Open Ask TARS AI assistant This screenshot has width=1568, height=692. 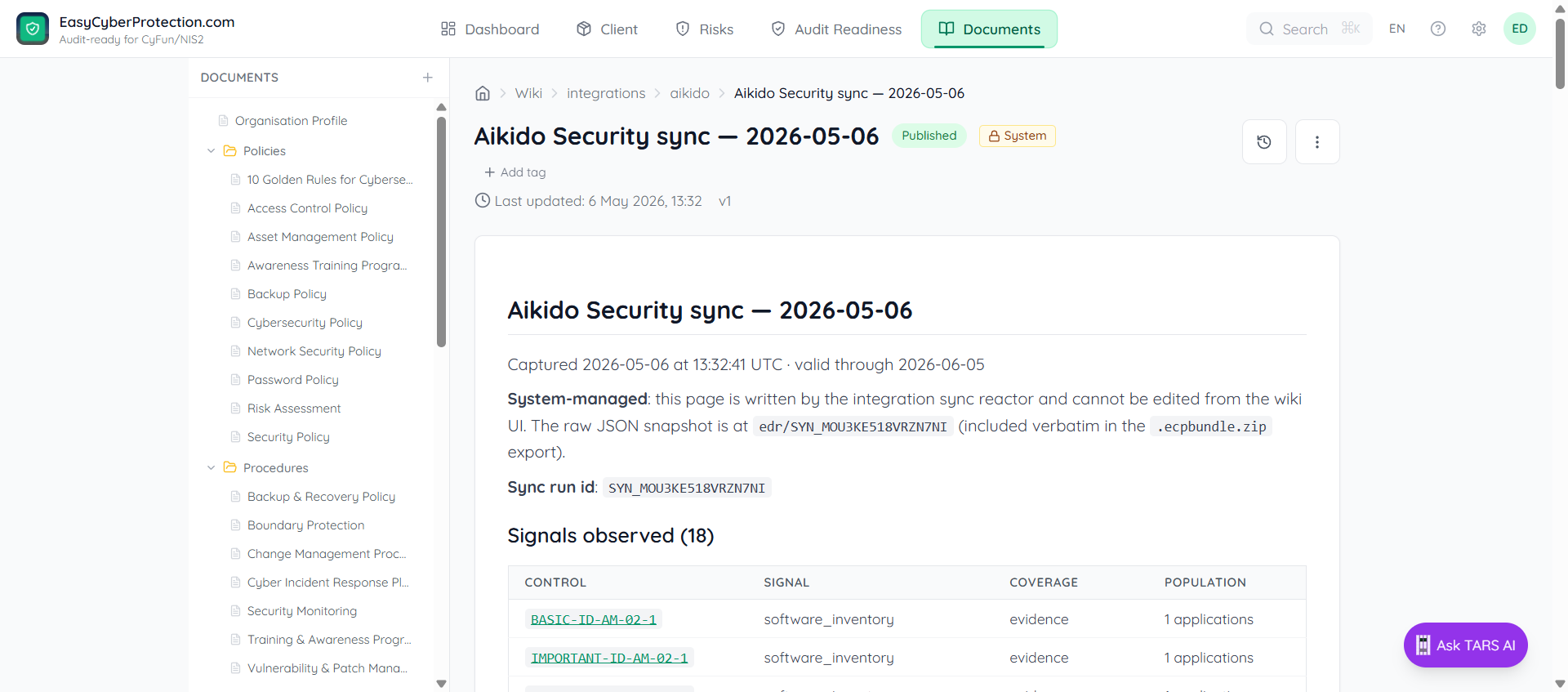(1466, 645)
